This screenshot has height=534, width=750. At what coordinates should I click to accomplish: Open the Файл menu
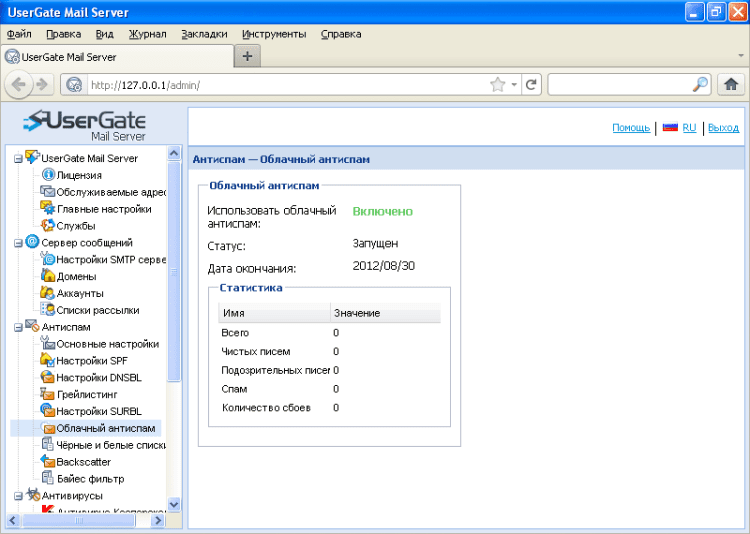[x=19, y=34]
